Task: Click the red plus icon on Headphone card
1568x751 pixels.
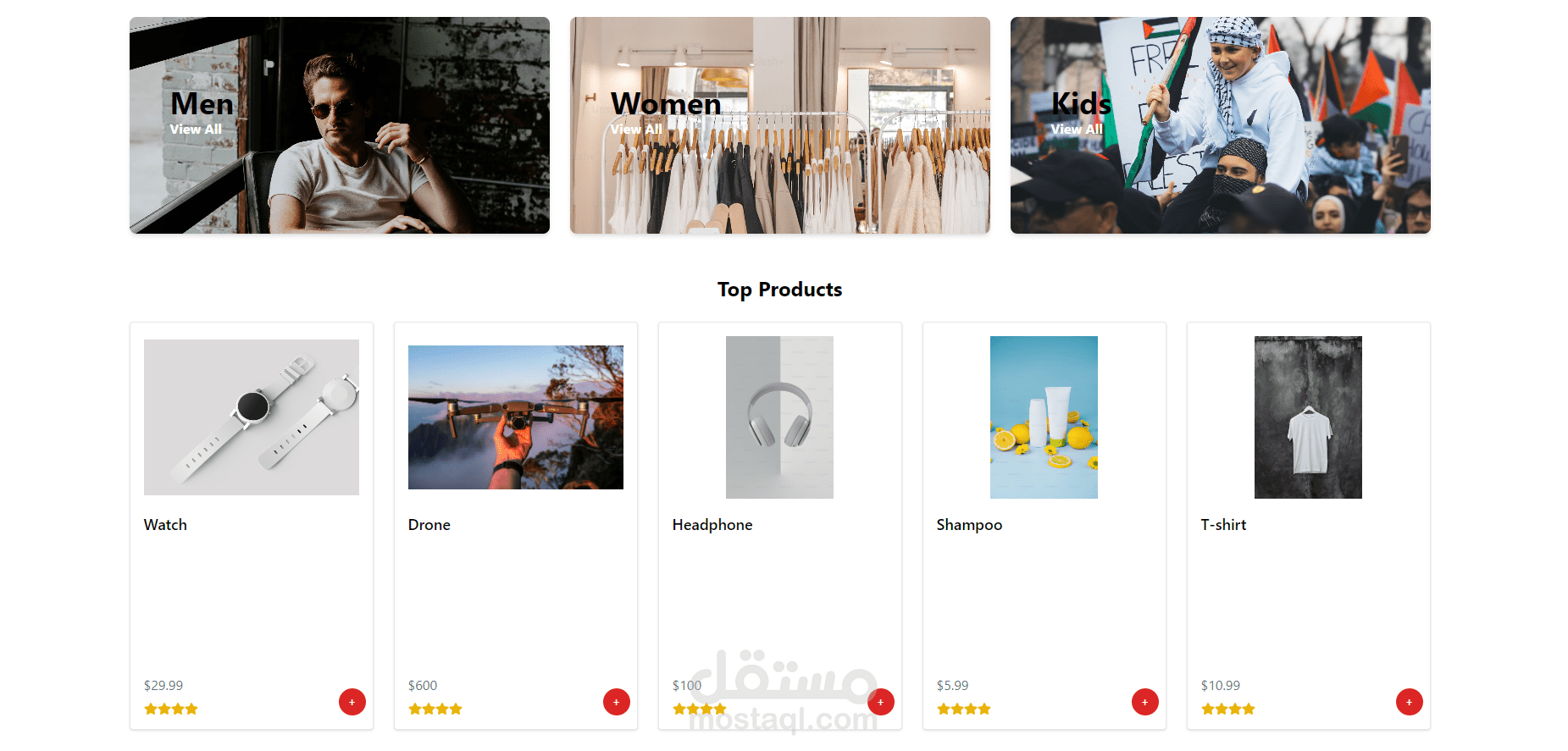Action: click(x=881, y=702)
